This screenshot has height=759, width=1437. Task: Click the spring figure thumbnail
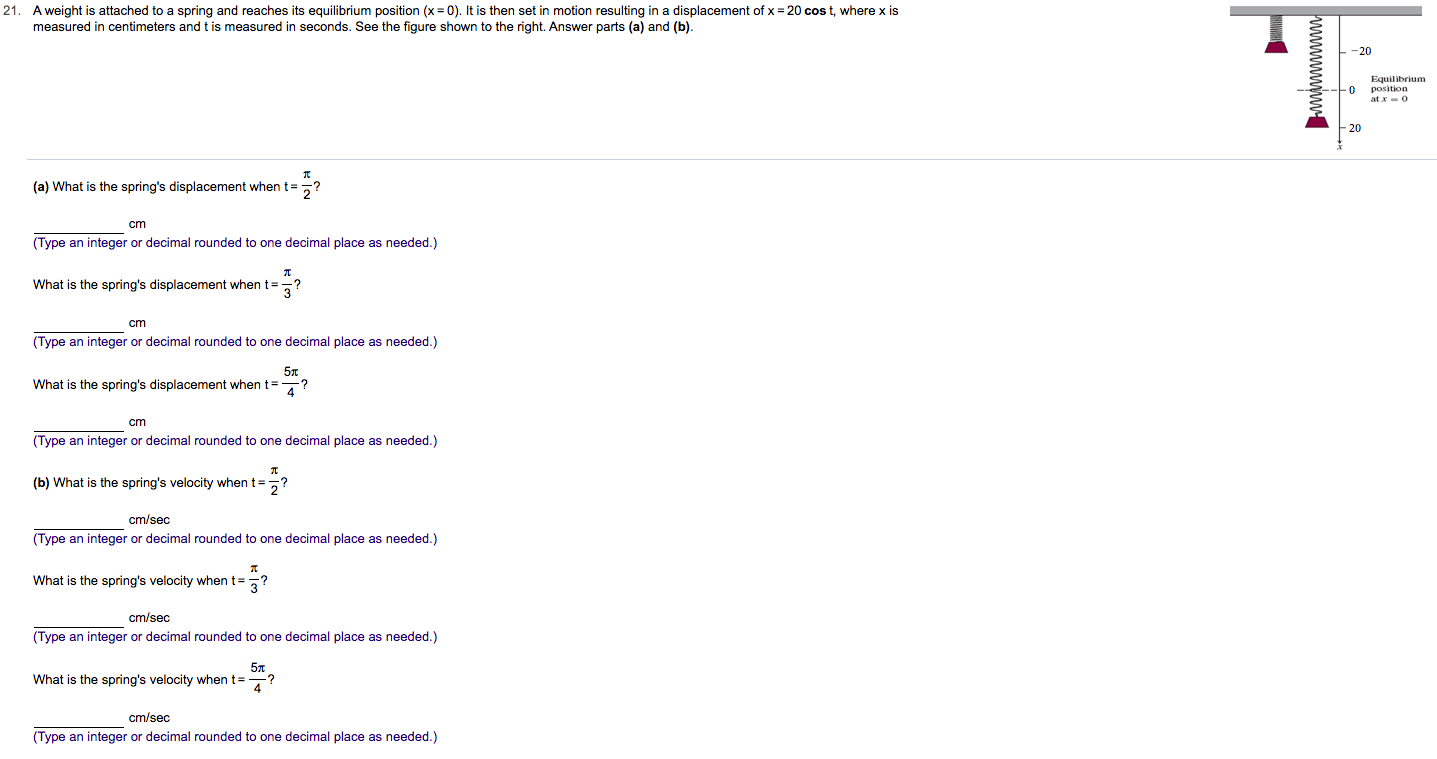pyautogui.click(x=1326, y=80)
